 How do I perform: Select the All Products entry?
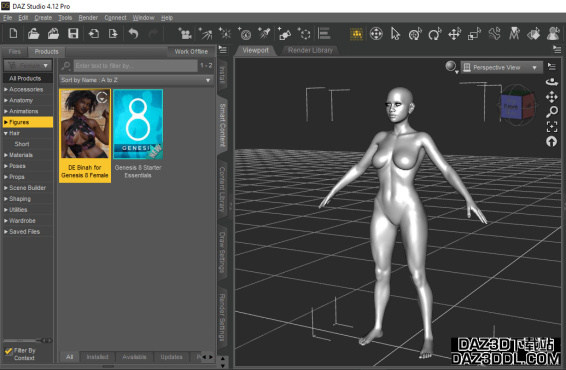28,78
